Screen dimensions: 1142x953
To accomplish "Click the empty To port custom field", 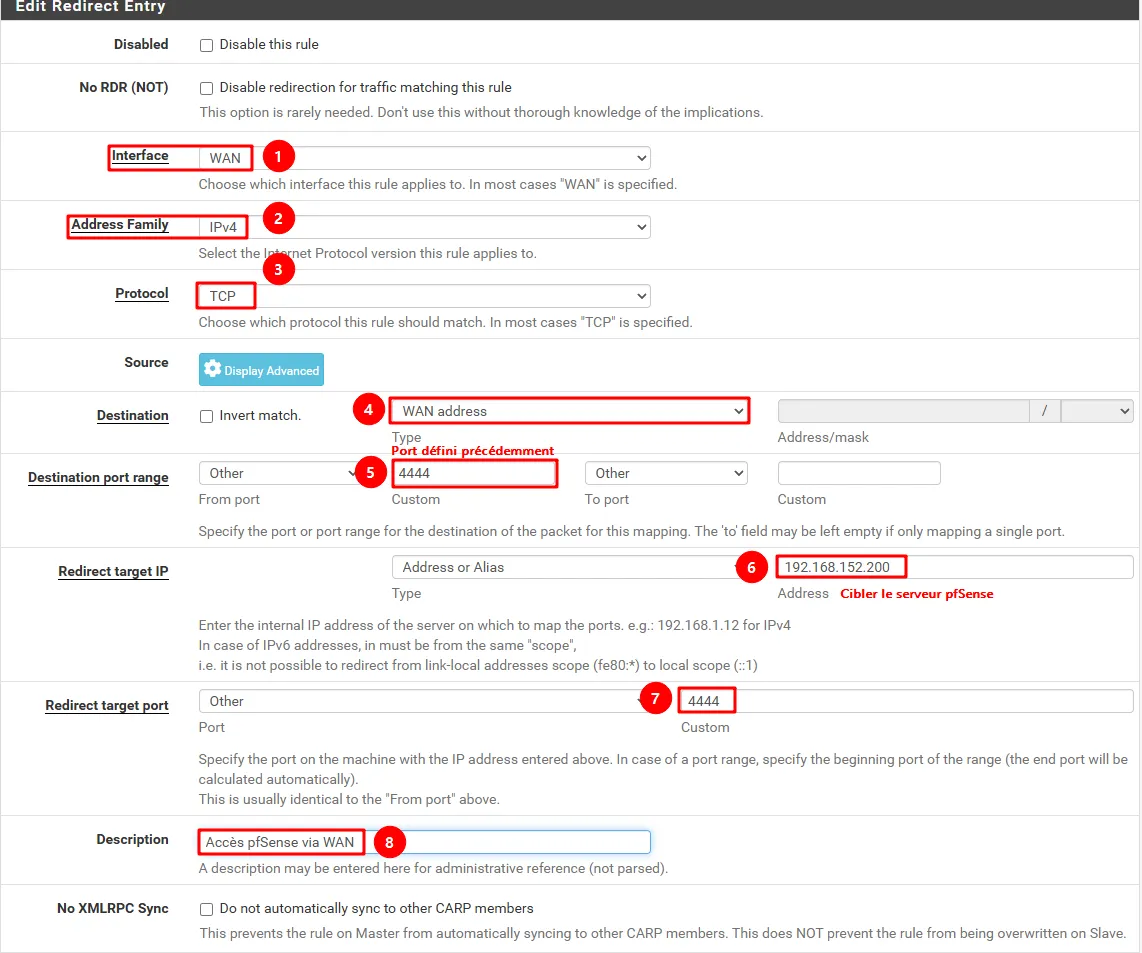I will [x=859, y=474].
